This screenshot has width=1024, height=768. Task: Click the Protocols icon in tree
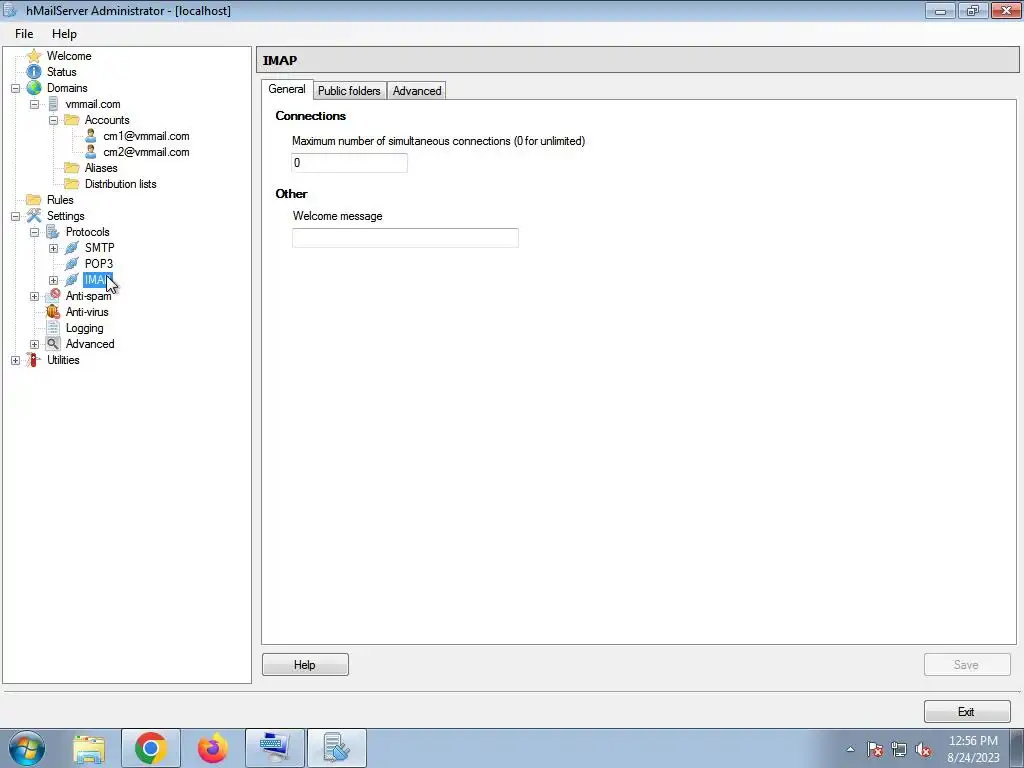[x=53, y=232]
